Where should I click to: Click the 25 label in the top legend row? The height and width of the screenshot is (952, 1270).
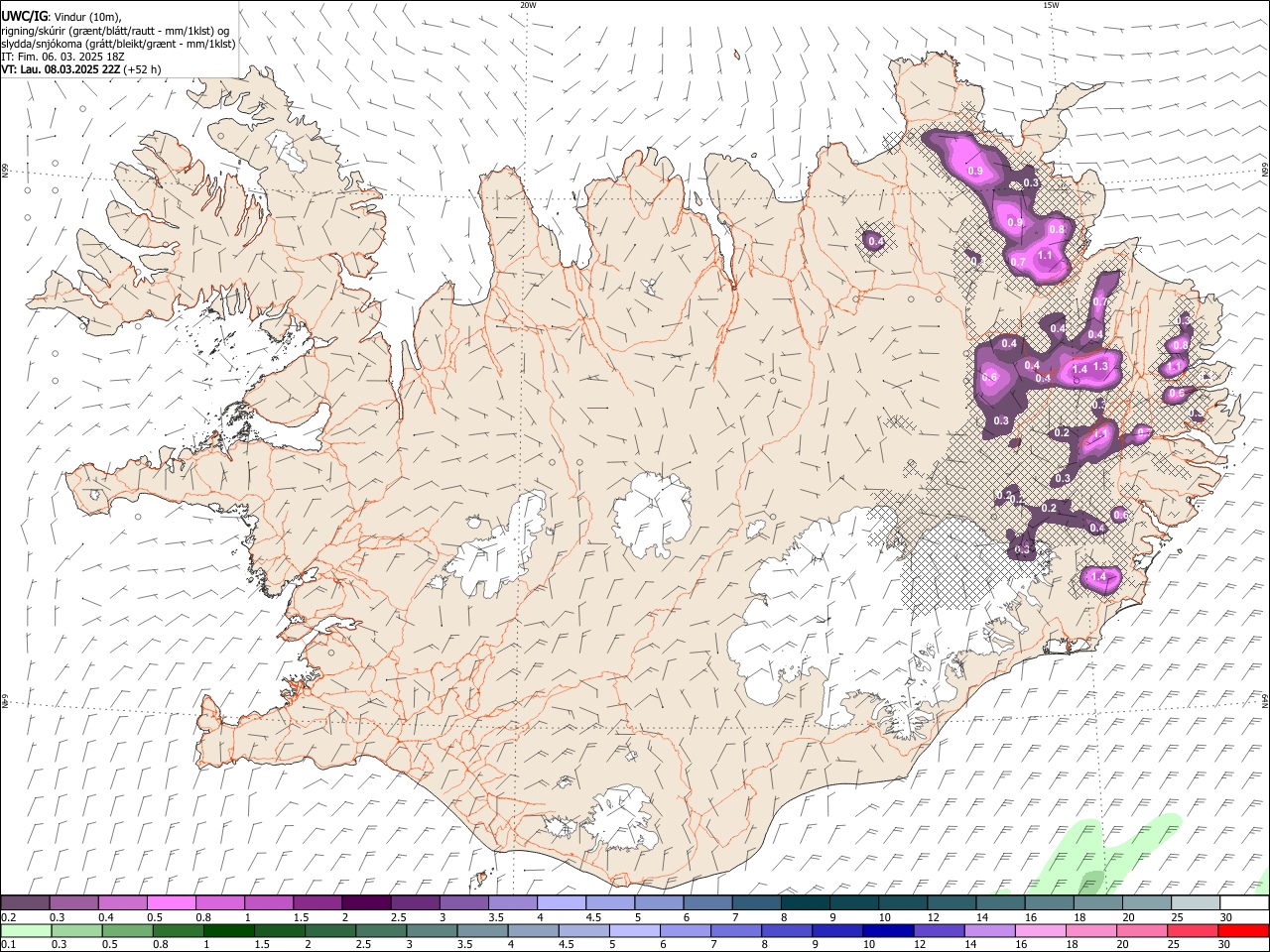tap(1177, 917)
